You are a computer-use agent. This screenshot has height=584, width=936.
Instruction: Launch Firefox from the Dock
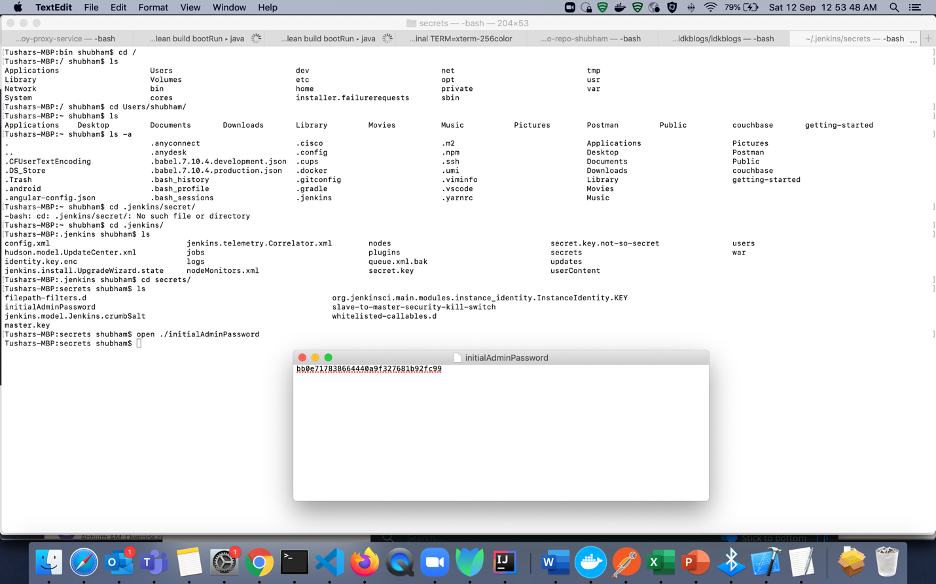[x=365, y=562]
